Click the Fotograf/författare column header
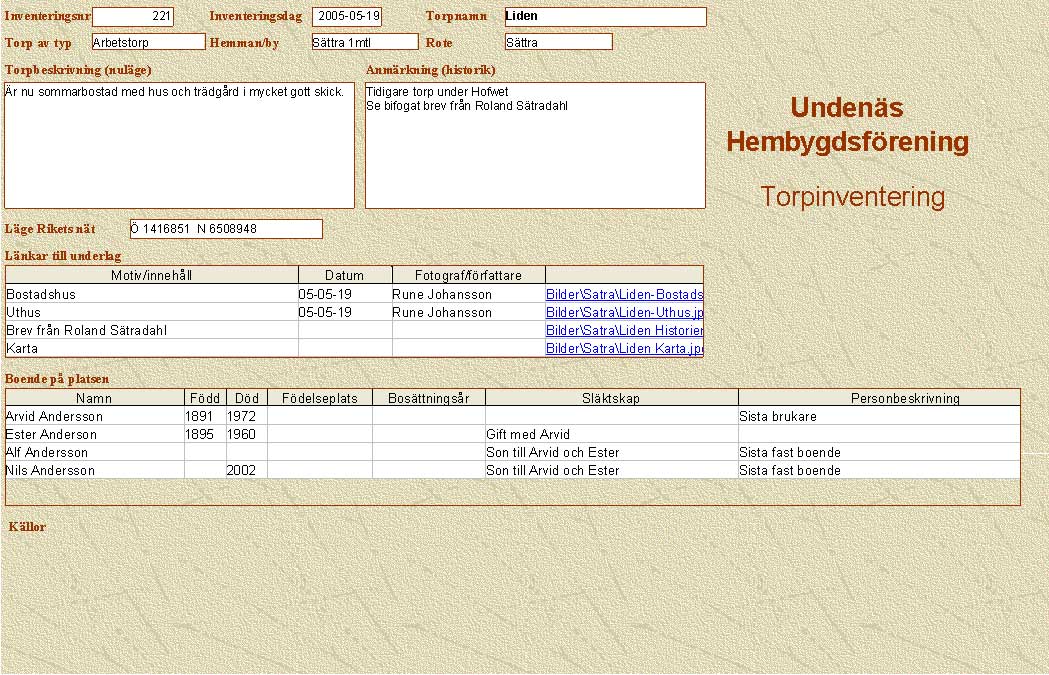Screen dimensions: 1049x675 468,275
